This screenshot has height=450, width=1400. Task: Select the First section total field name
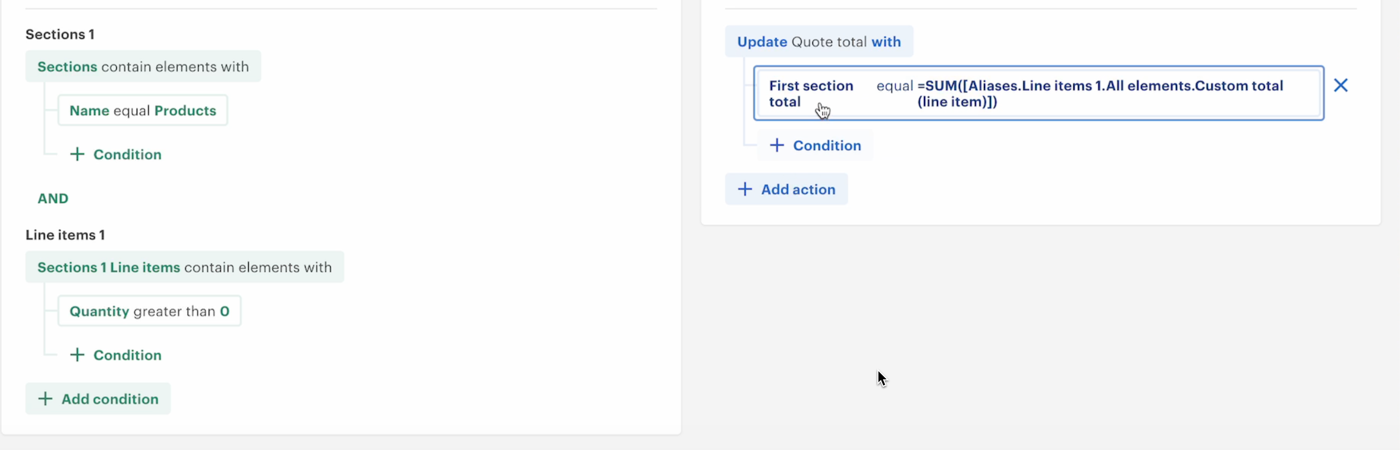811,93
